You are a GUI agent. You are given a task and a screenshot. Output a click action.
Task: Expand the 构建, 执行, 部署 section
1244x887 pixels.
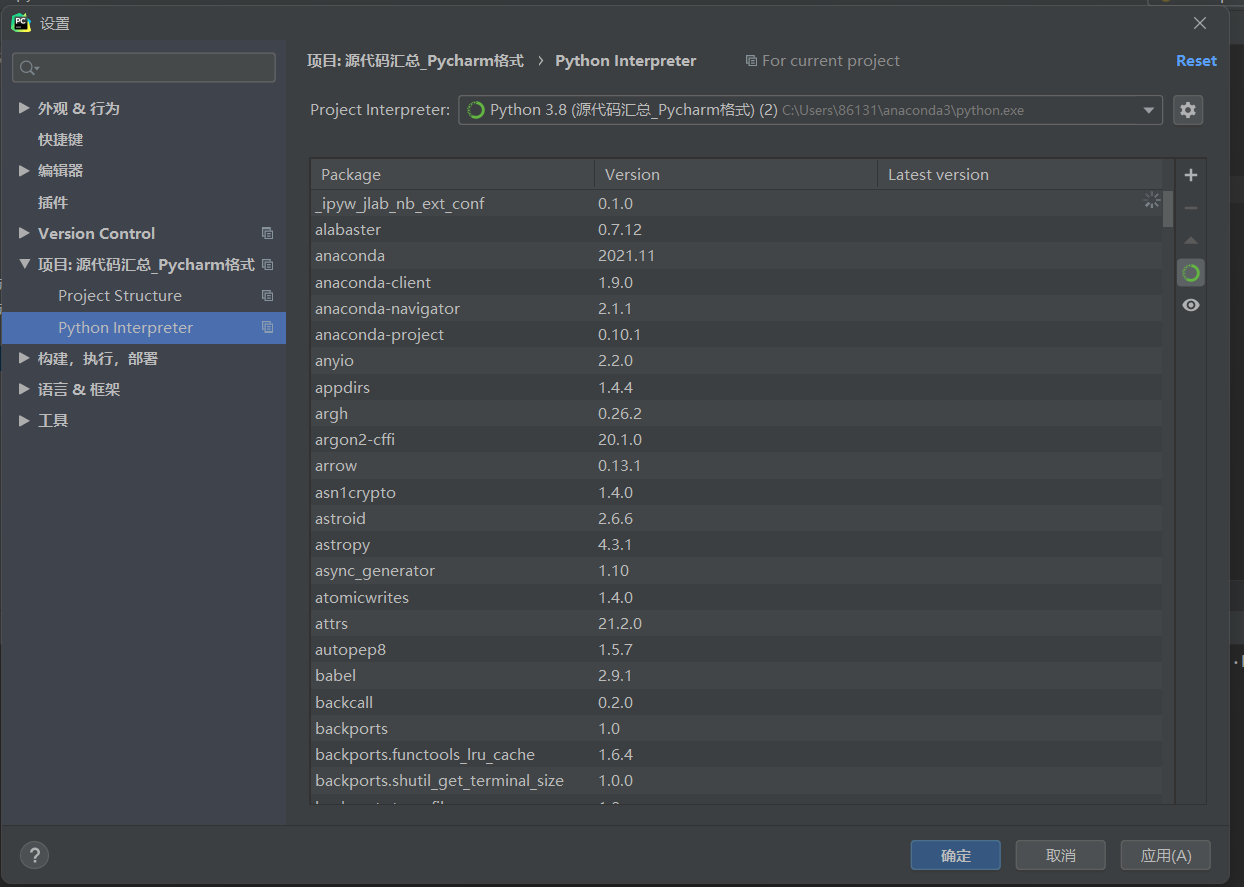(24, 358)
